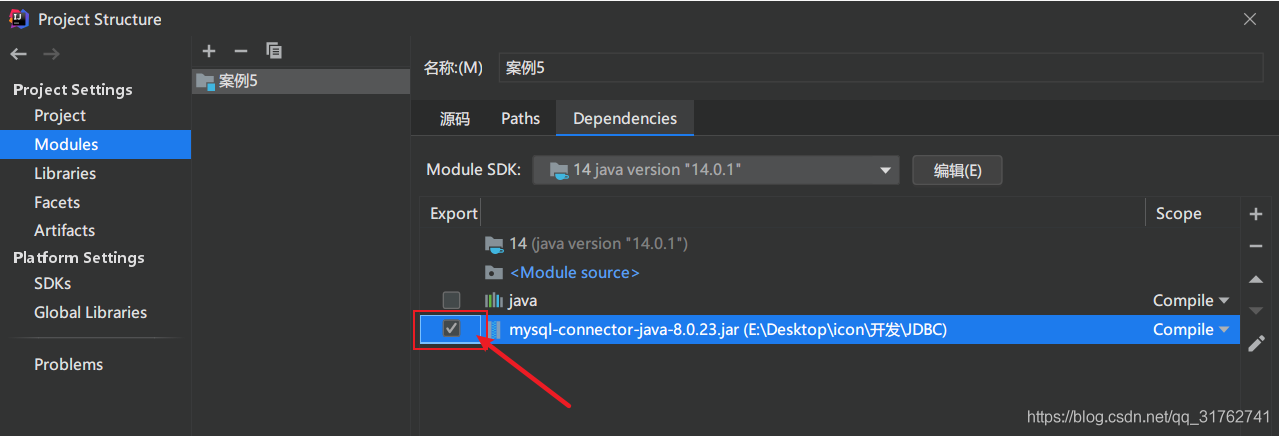
Task: Open Compile scope dropdown for java
Action: tap(1190, 300)
